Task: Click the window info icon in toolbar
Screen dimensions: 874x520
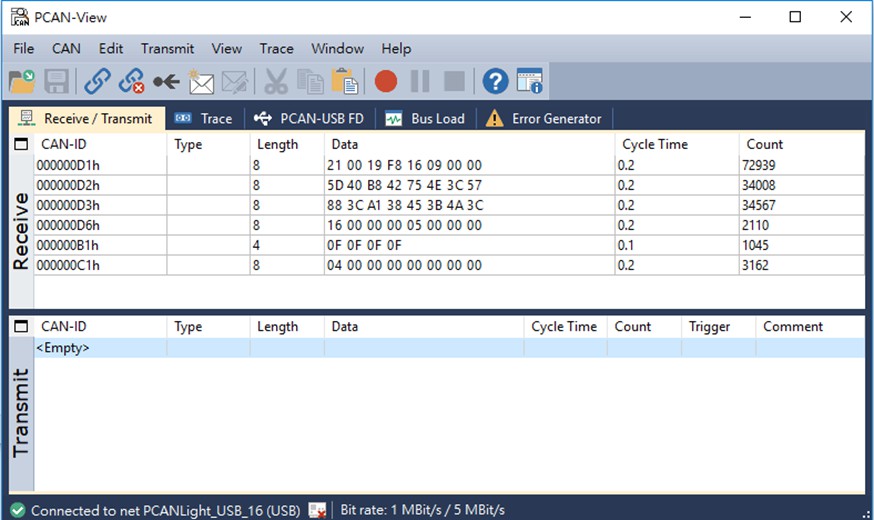Action: point(529,81)
